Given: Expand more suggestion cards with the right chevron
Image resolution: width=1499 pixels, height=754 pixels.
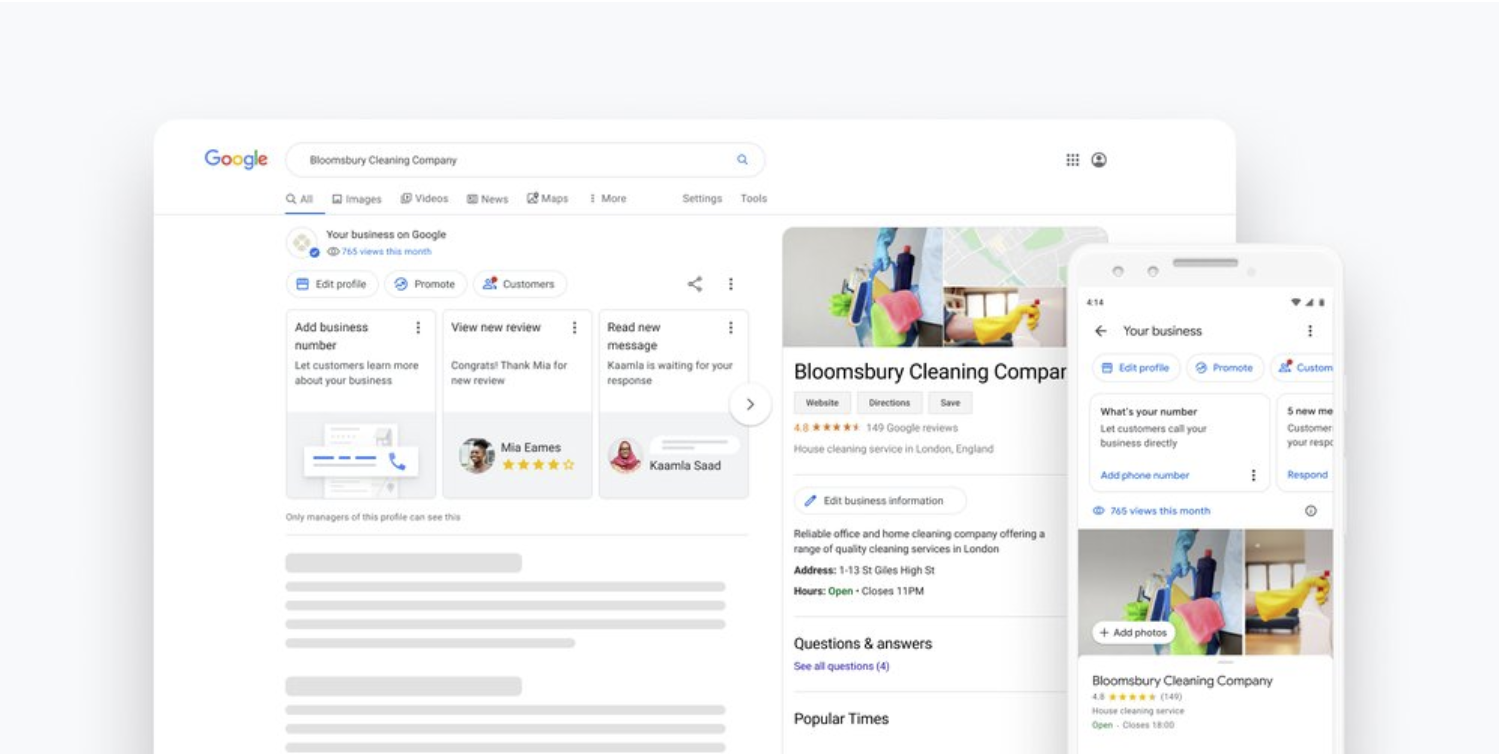Looking at the screenshot, I should pos(750,404).
